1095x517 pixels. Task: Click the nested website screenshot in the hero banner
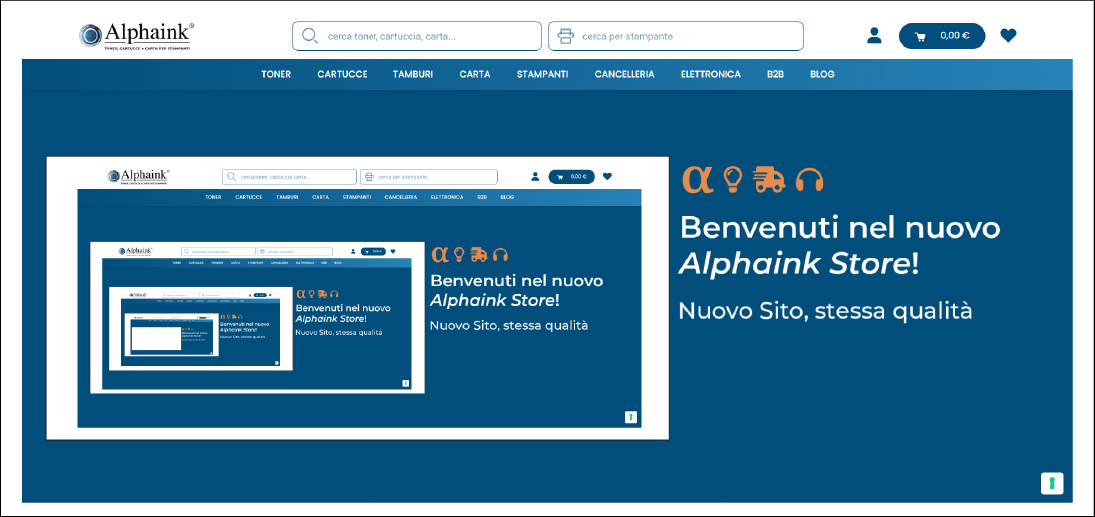(x=357, y=298)
